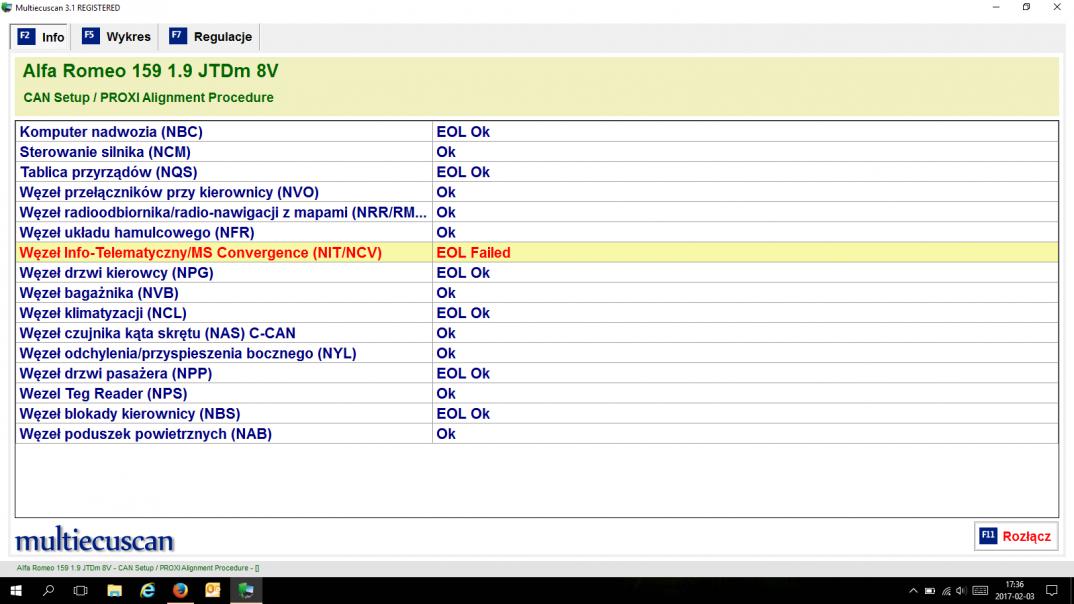Open File Explorer from taskbar

(x=114, y=590)
